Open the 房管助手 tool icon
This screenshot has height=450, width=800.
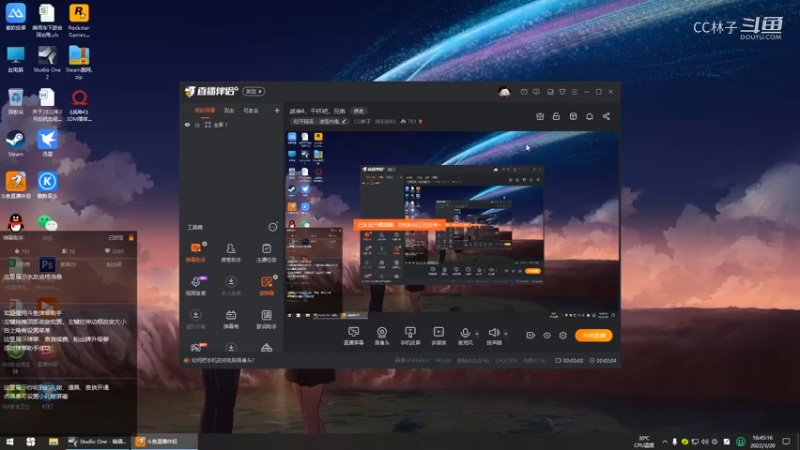(231, 252)
